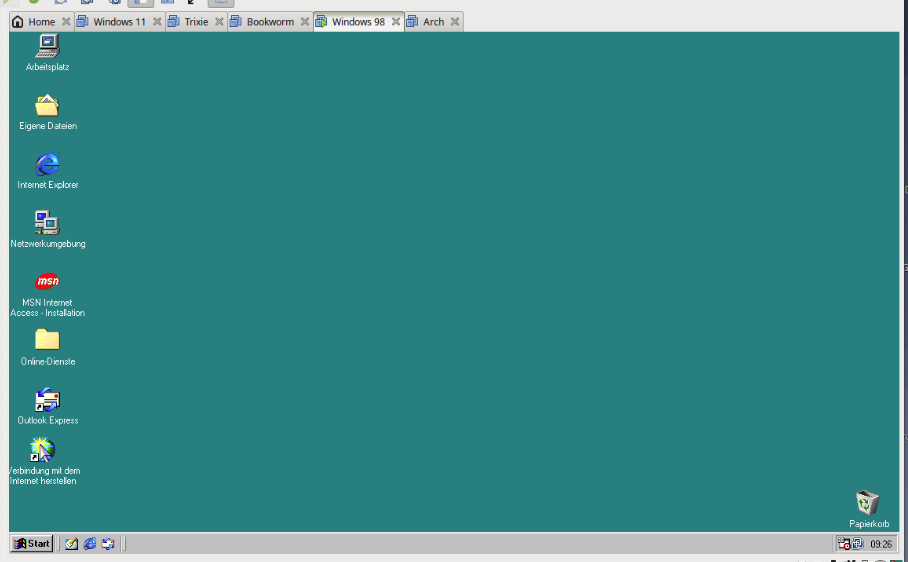Open the Arbeitsplatz desktop icon
This screenshot has width=908, height=562.
pyautogui.click(x=47, y=46)
